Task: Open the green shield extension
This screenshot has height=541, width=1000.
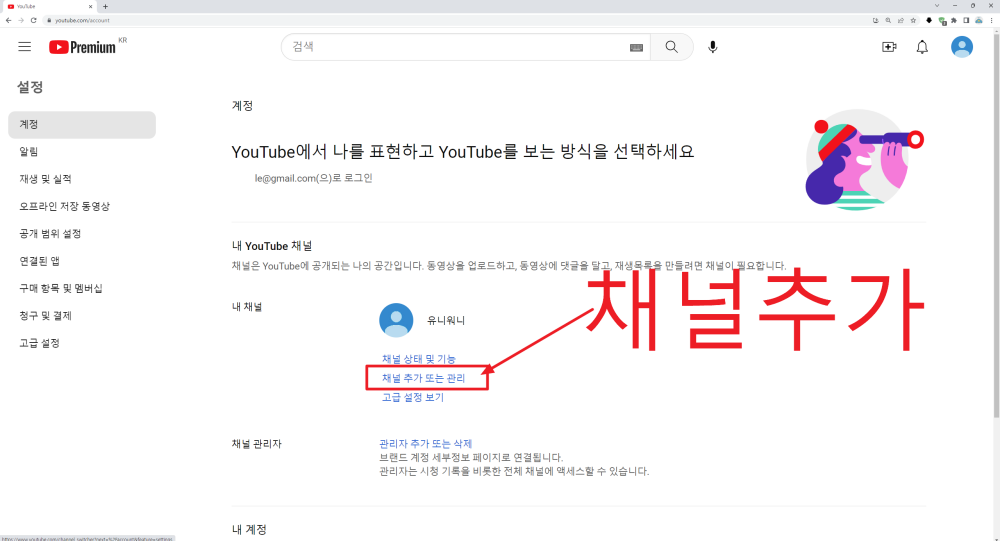Action: click(942, 20)
